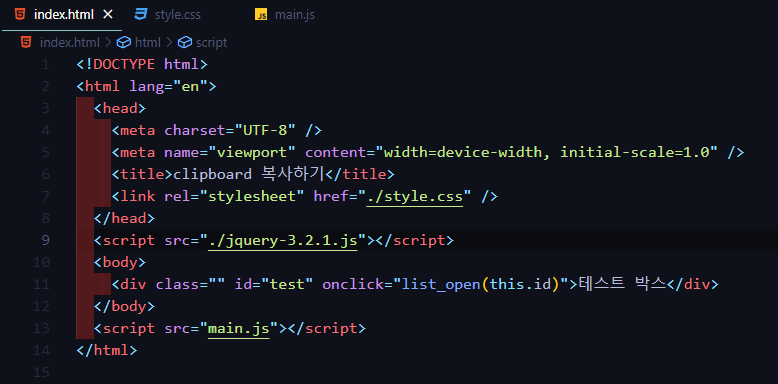Click the "width=device-width, initial-scale=1.0" string
Screen dimensions: 778x384
(x=547, y=152)
